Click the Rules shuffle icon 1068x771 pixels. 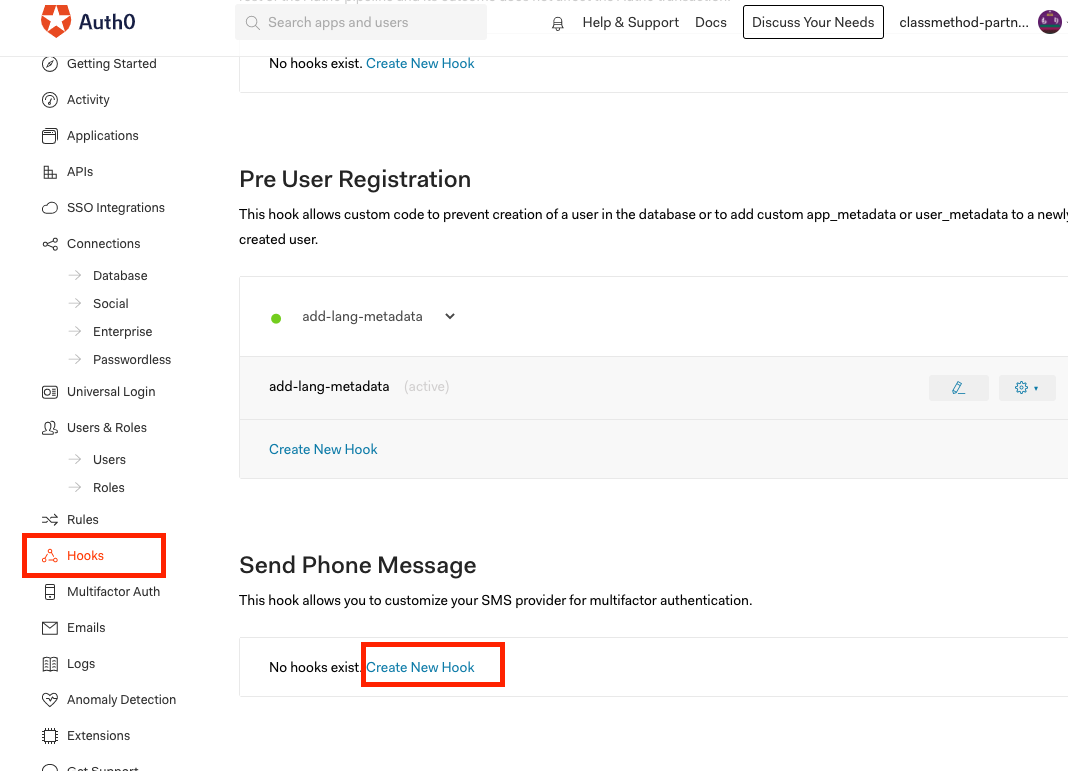[50, 520]
